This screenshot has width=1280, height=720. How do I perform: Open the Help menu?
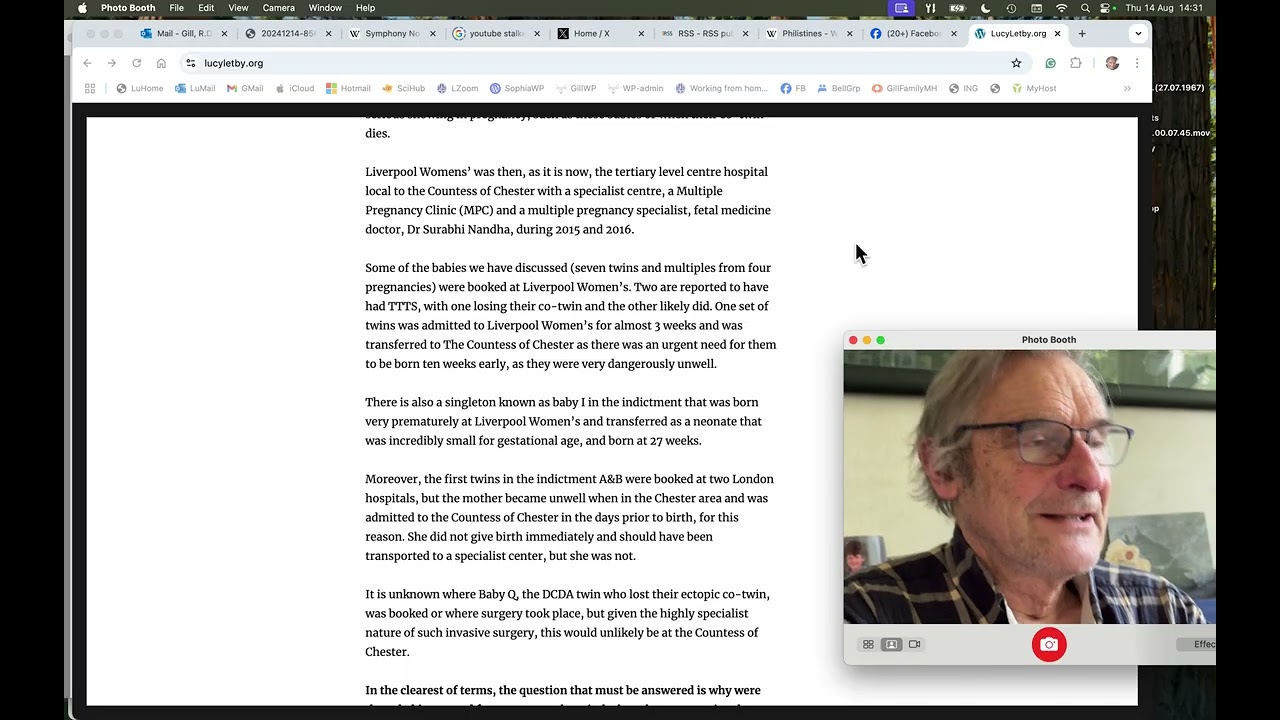click(365, 8)
